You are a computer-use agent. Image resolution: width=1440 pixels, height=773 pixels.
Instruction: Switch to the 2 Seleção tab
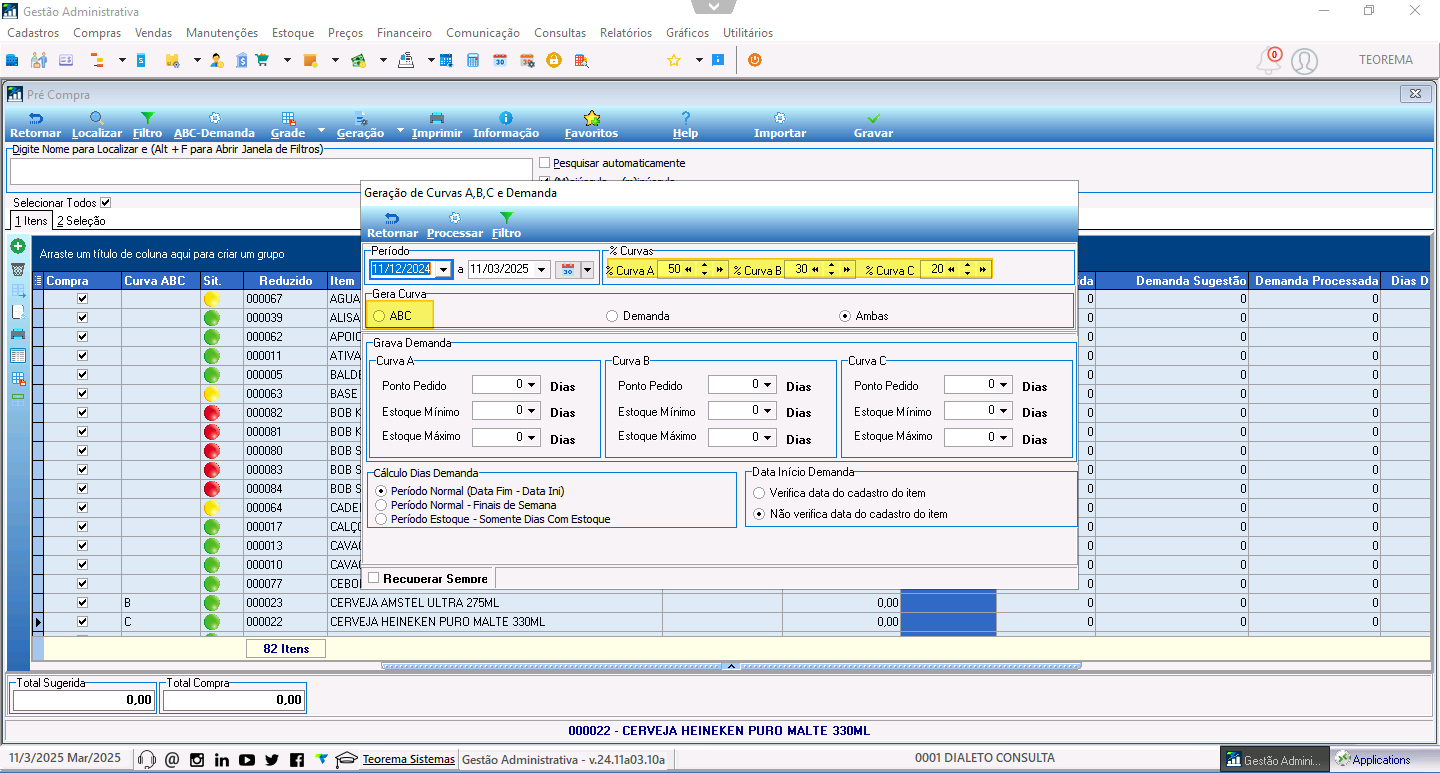81,221
